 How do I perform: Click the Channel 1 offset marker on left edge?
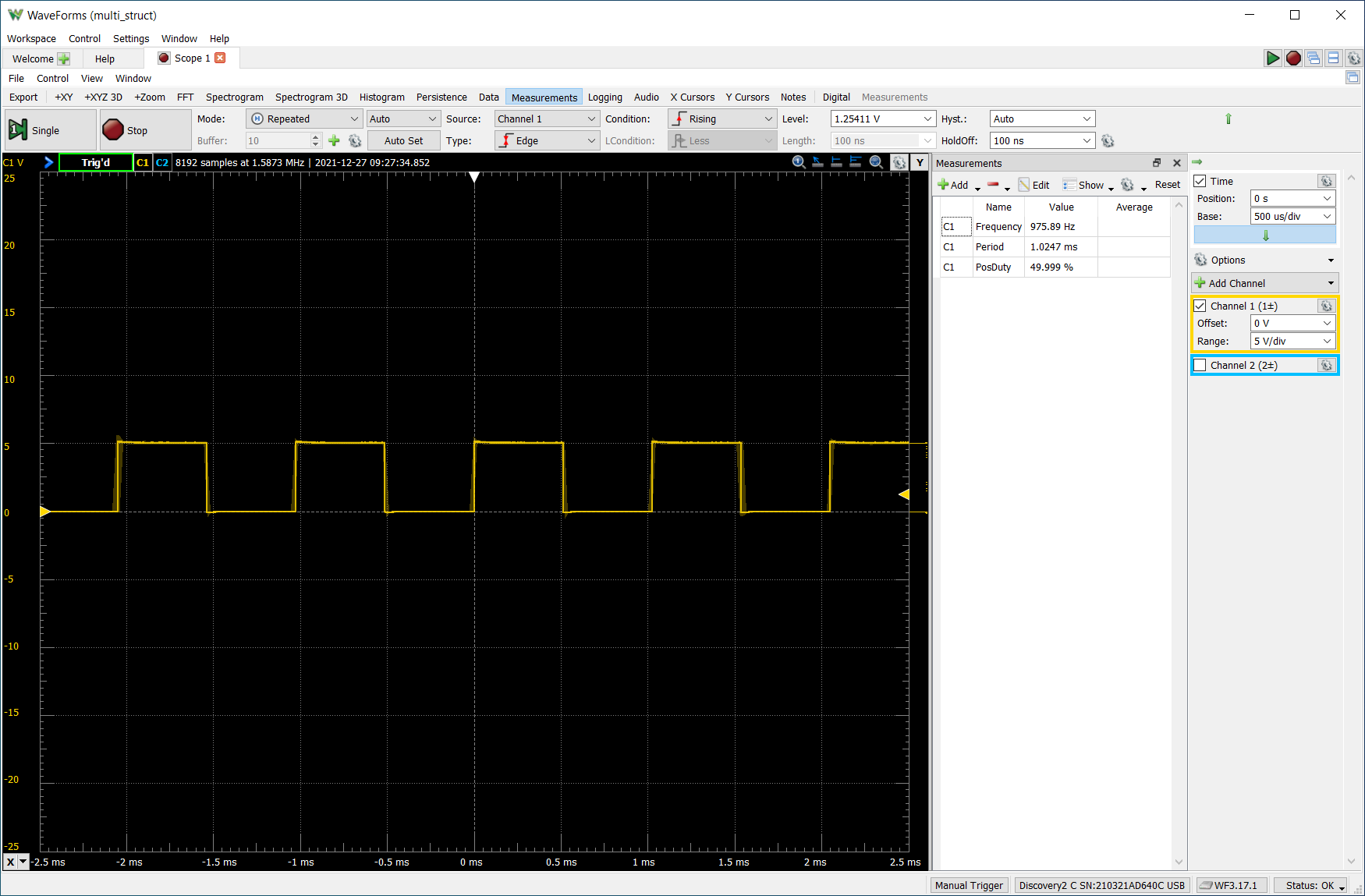tap(45, 512)
